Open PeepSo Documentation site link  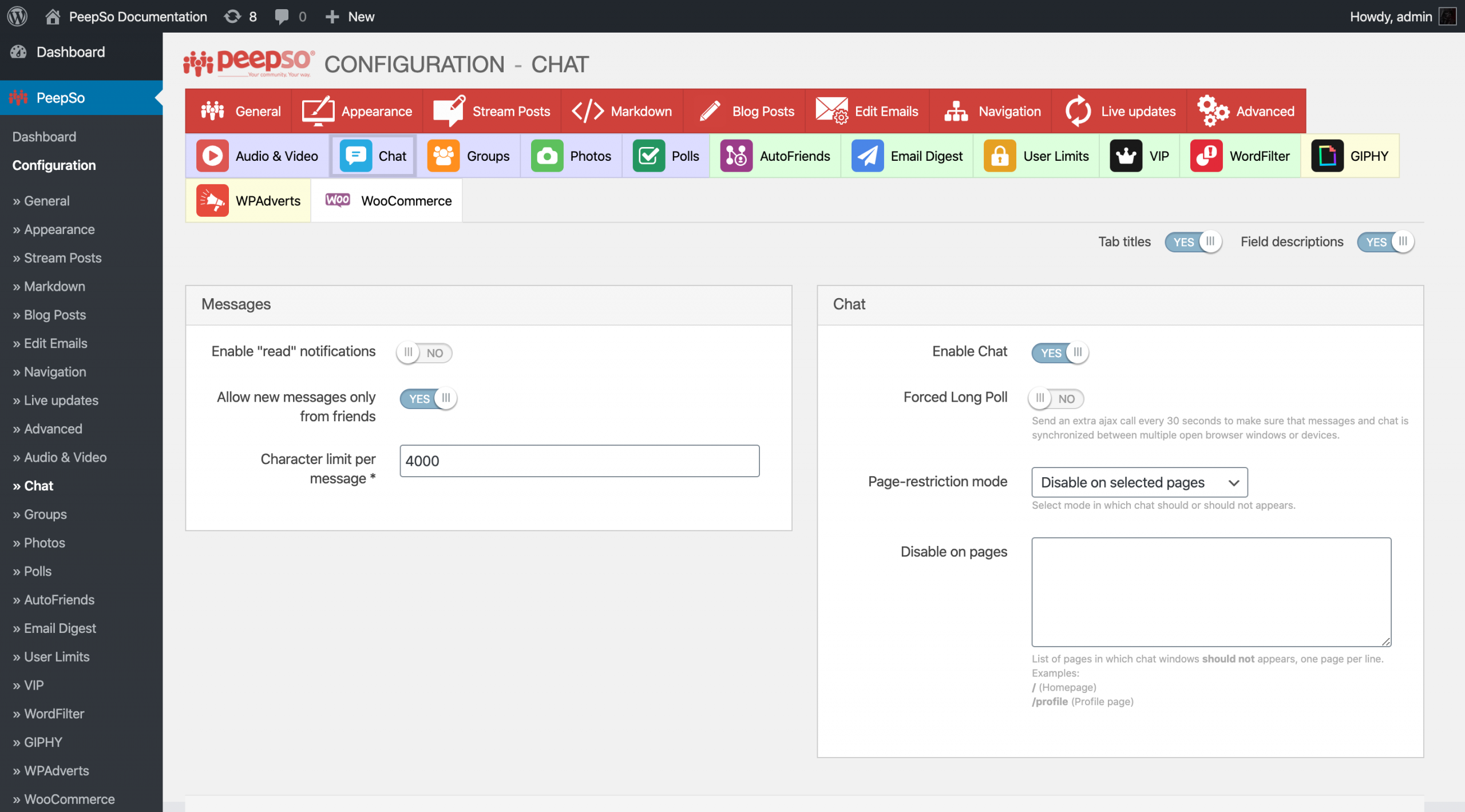[126, 17]
